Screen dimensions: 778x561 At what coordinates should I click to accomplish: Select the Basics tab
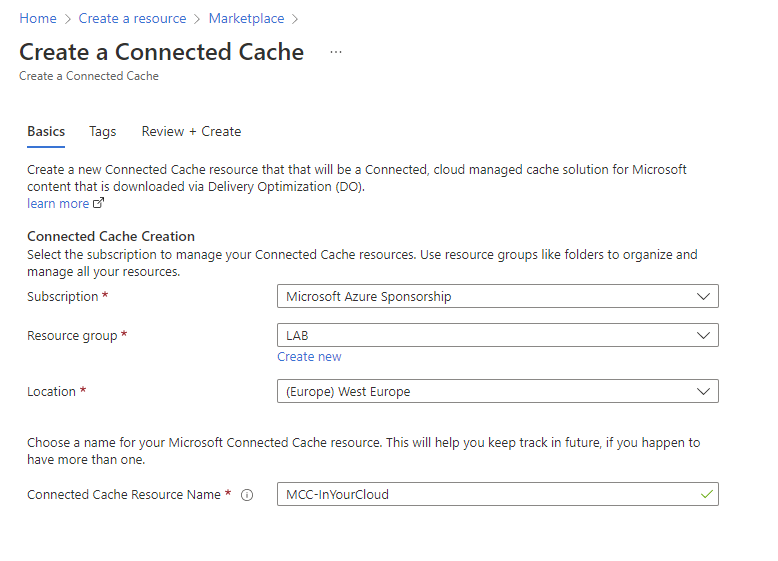(46, 131)
